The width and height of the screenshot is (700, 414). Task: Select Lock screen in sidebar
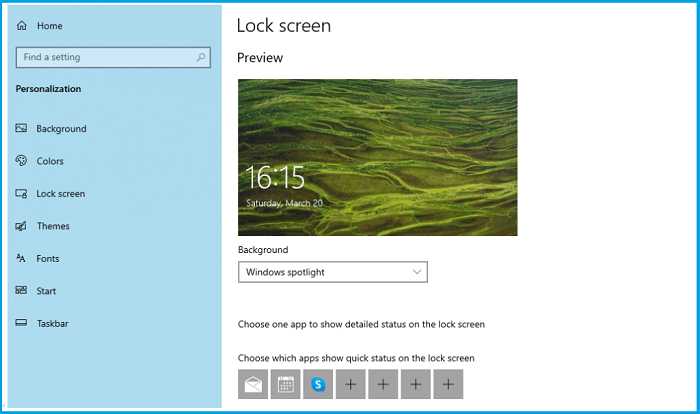60,194
